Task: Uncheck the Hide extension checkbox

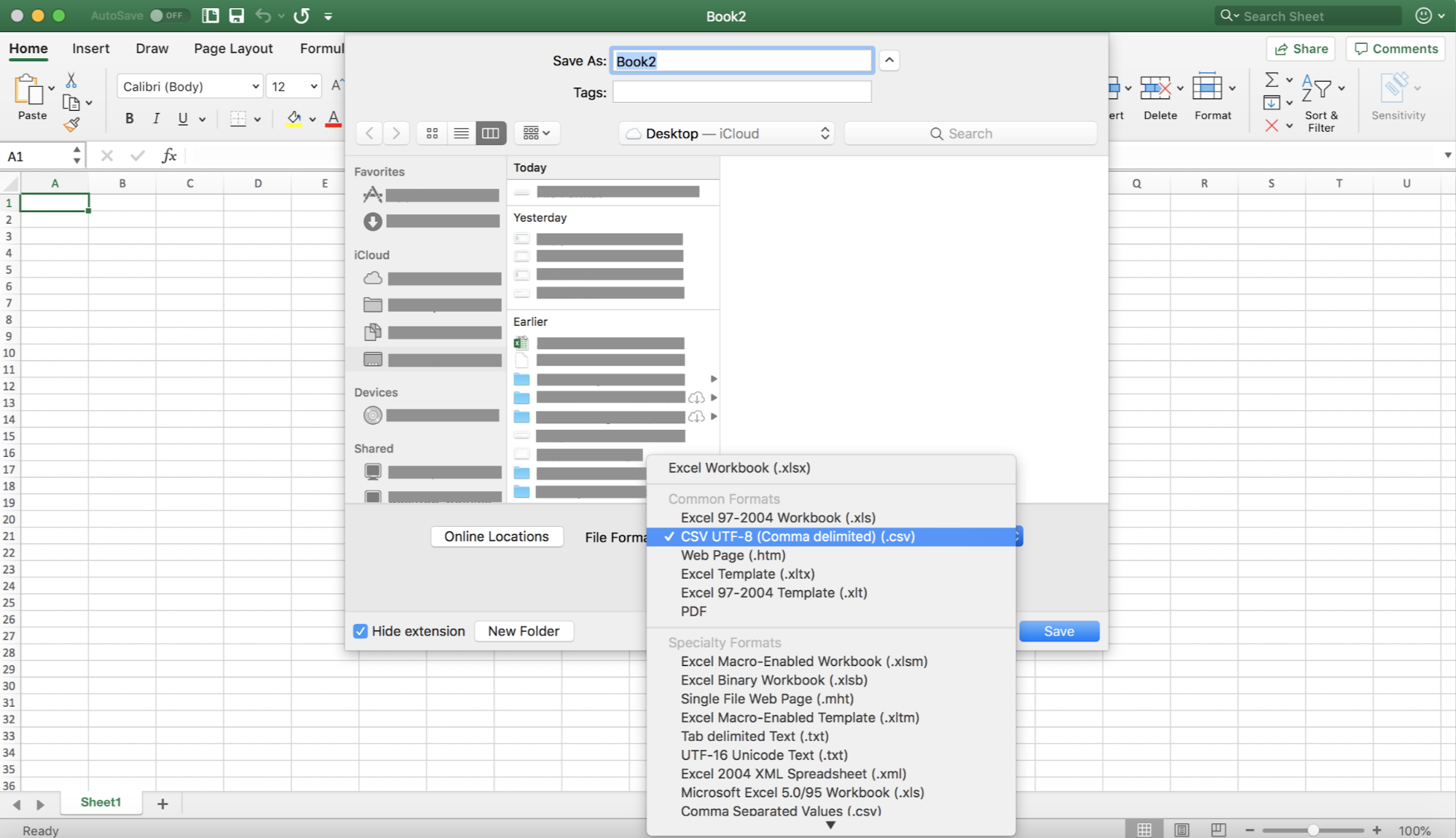Action: pos(361,631)
